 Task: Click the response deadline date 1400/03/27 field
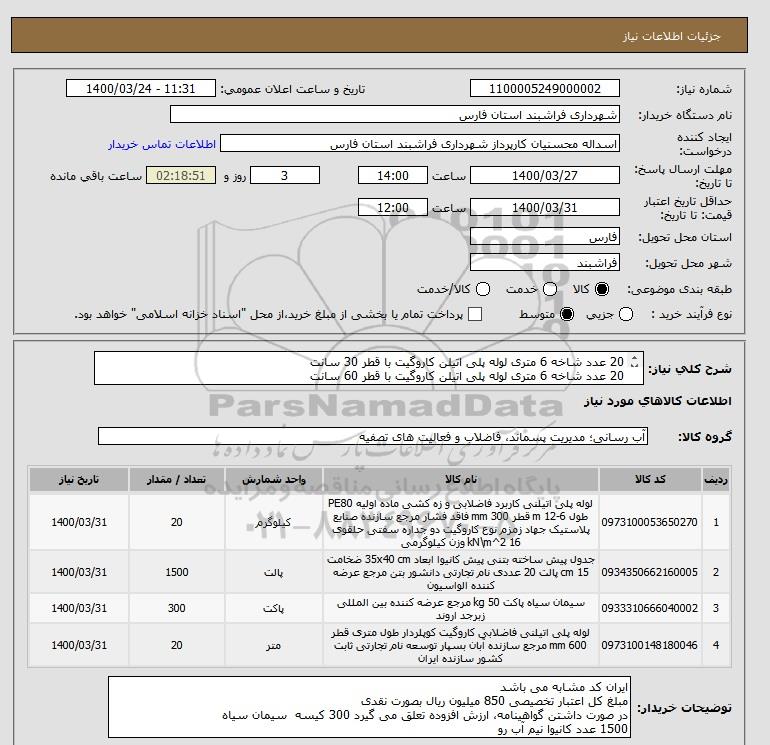[x=545, y=175]
